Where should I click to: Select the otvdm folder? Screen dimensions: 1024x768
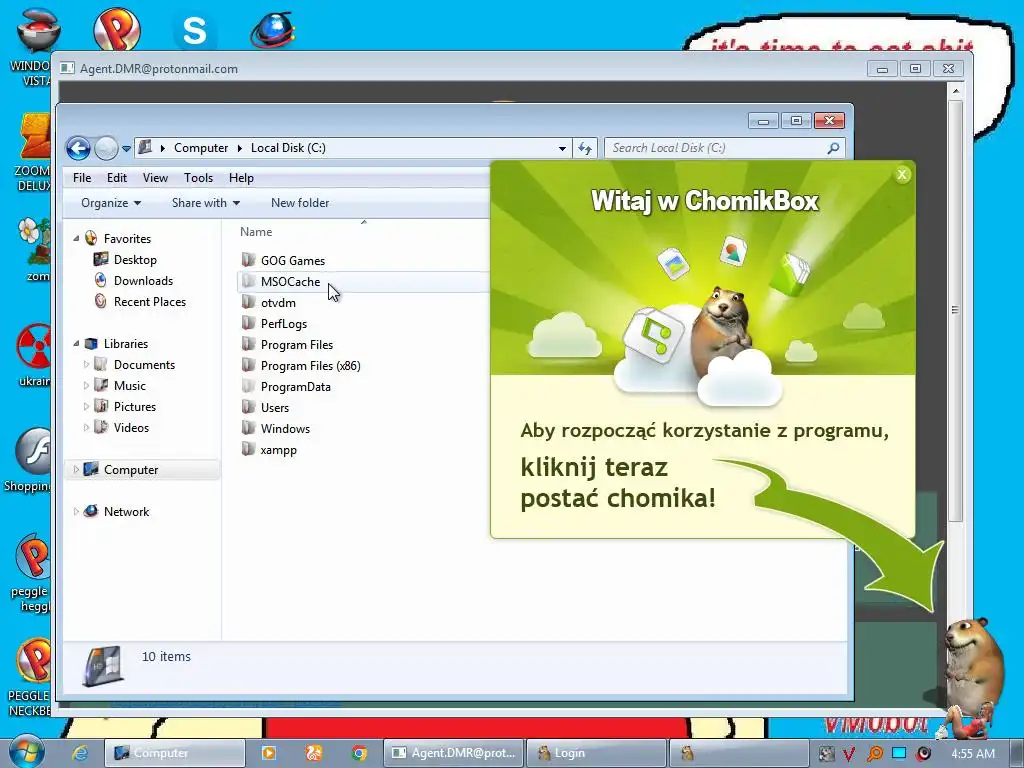(x=278, y=302)
